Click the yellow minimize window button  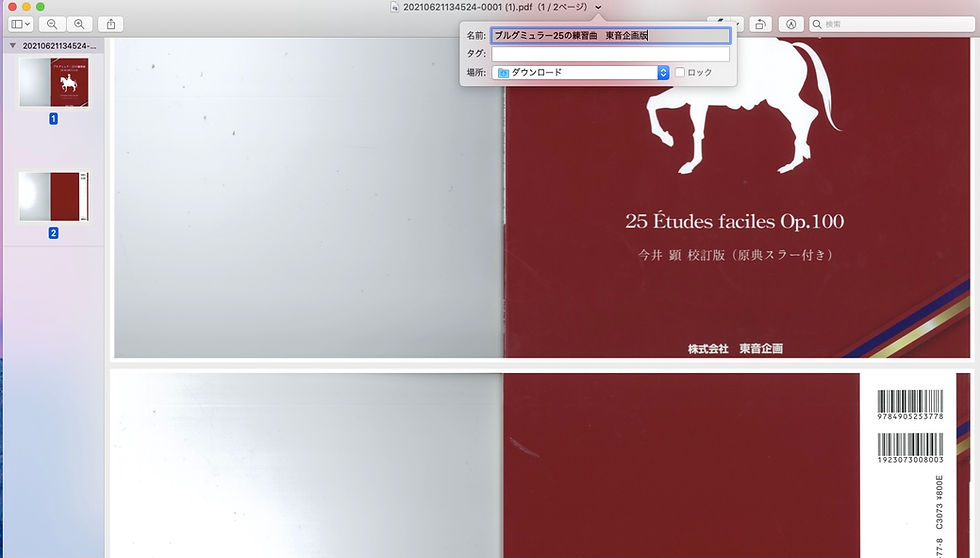click(26, 6)
